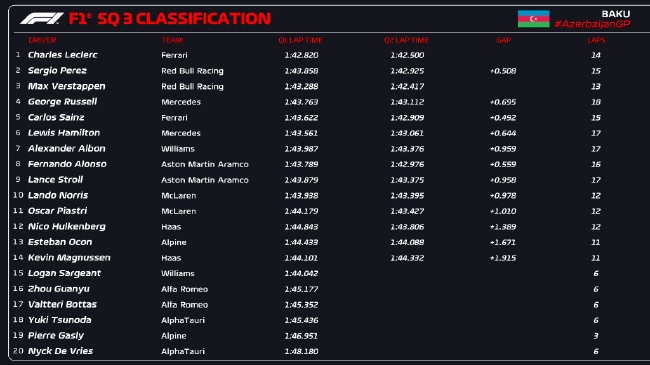Click the Azerbaijan flag icon
The height and width of the screenshot is (365, 650).
[x=534, y=19]
